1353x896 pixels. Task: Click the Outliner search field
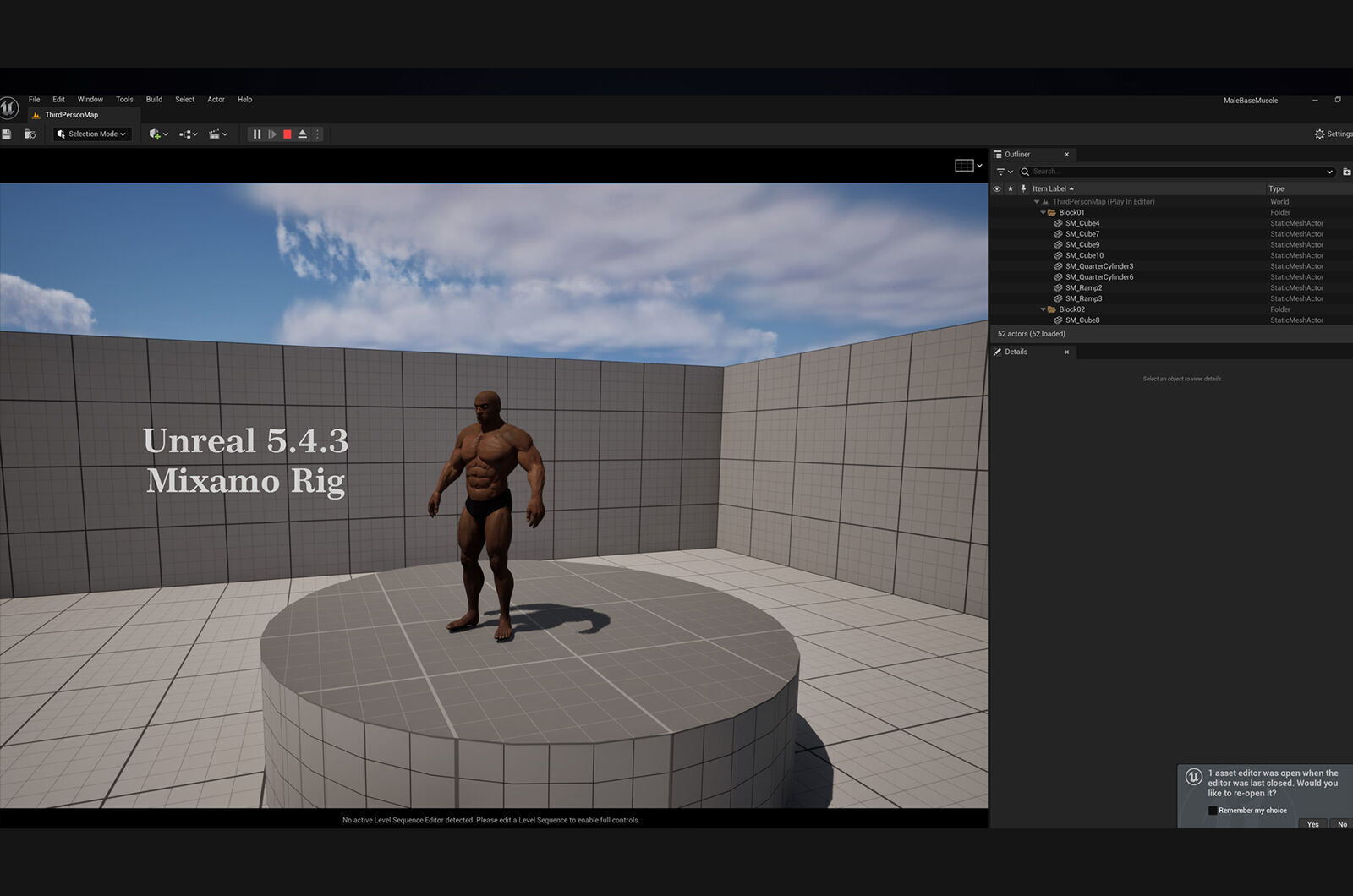tap(1177, 172)
